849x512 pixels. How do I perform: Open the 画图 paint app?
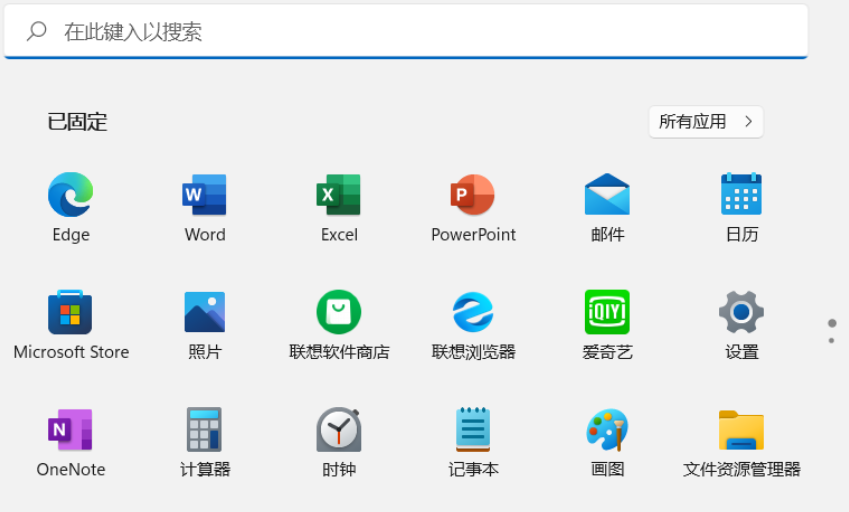[607, 430]
